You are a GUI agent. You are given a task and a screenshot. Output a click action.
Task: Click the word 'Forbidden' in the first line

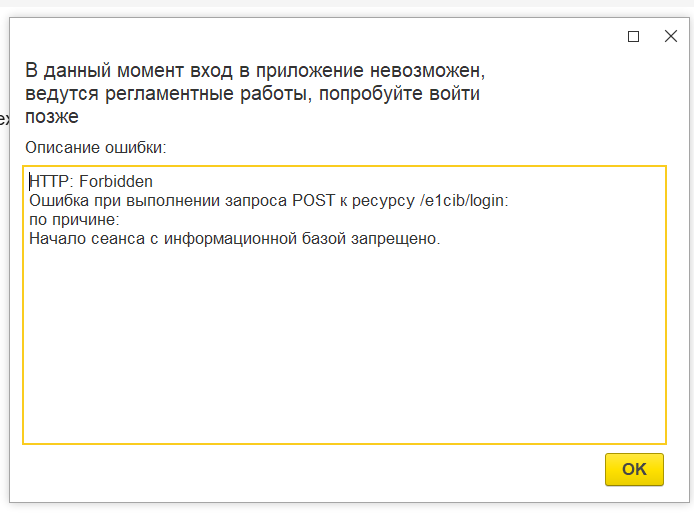click(116, 182)
